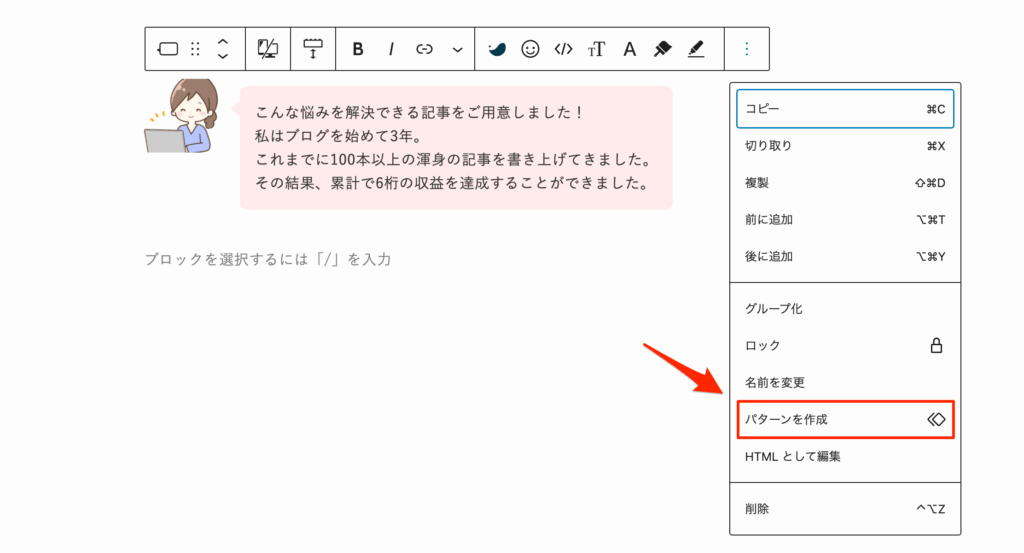Click the device display settings icon
Viewport: 1024px width, 553px height.
[x=268, y=49]
